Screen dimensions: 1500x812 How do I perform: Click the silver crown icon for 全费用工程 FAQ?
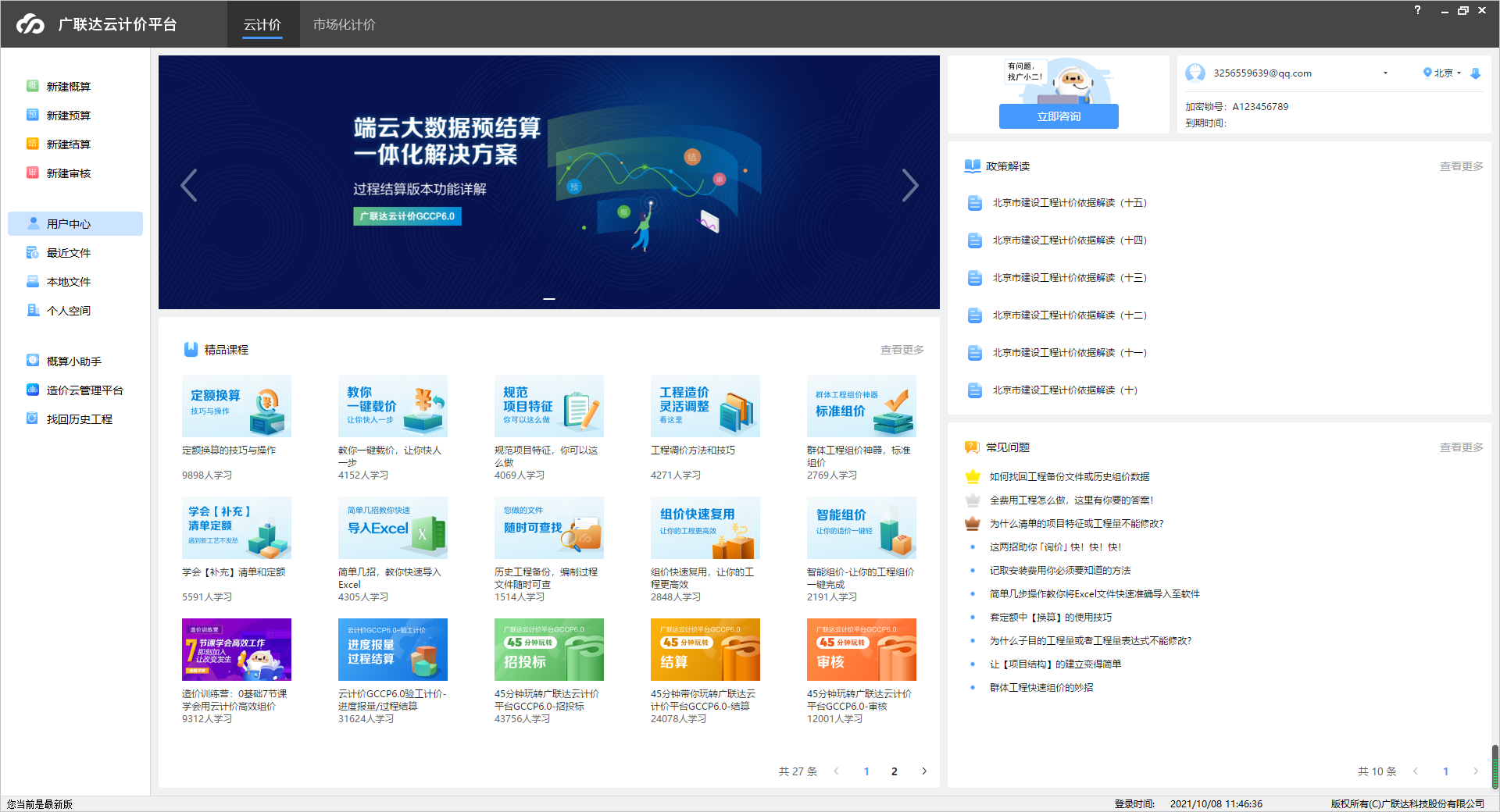click(973, 500)
